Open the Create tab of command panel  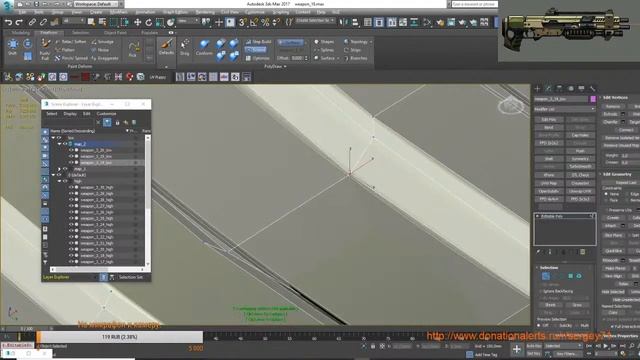tap(537, 88)
